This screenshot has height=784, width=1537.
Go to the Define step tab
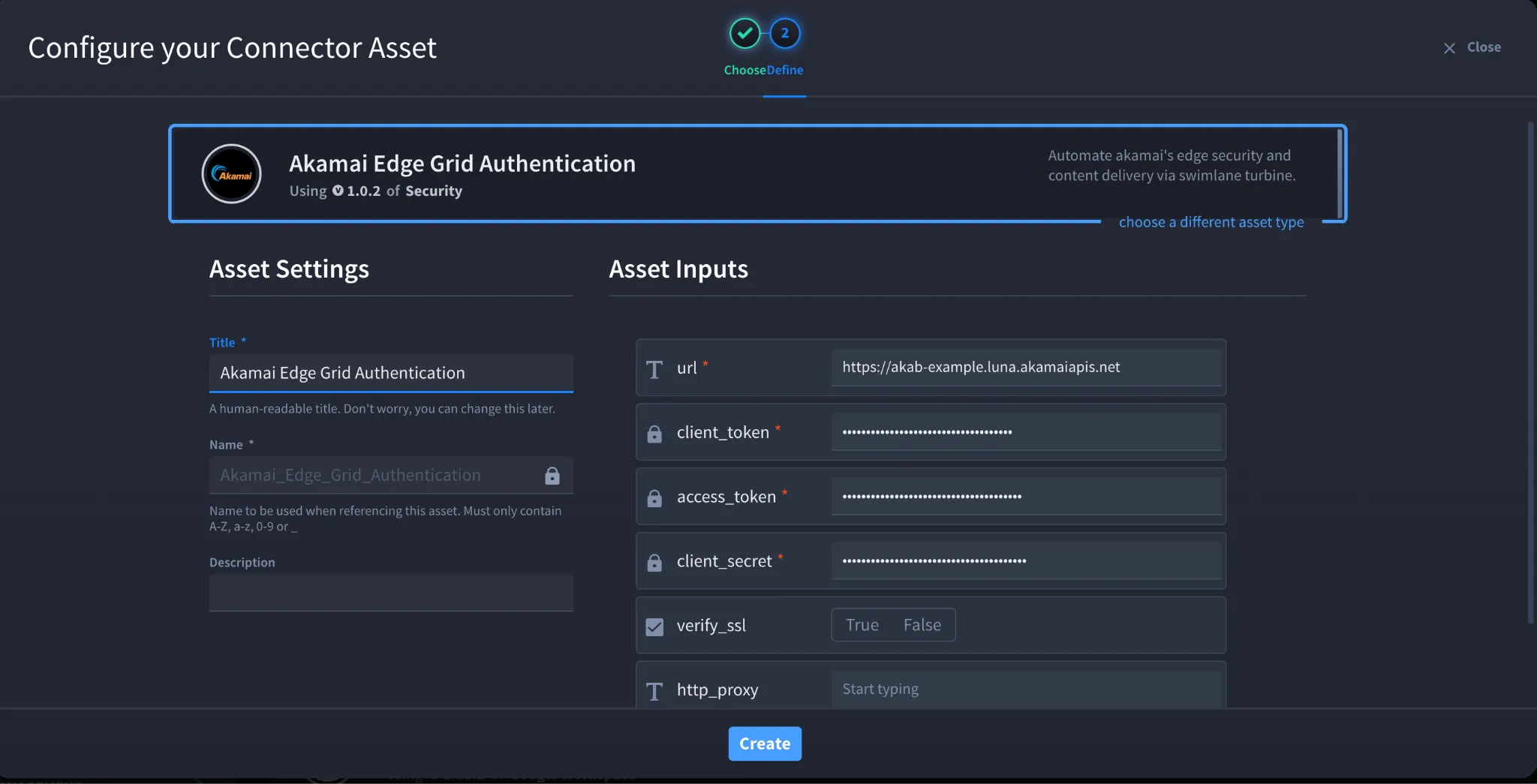click(x=785, y=70)
